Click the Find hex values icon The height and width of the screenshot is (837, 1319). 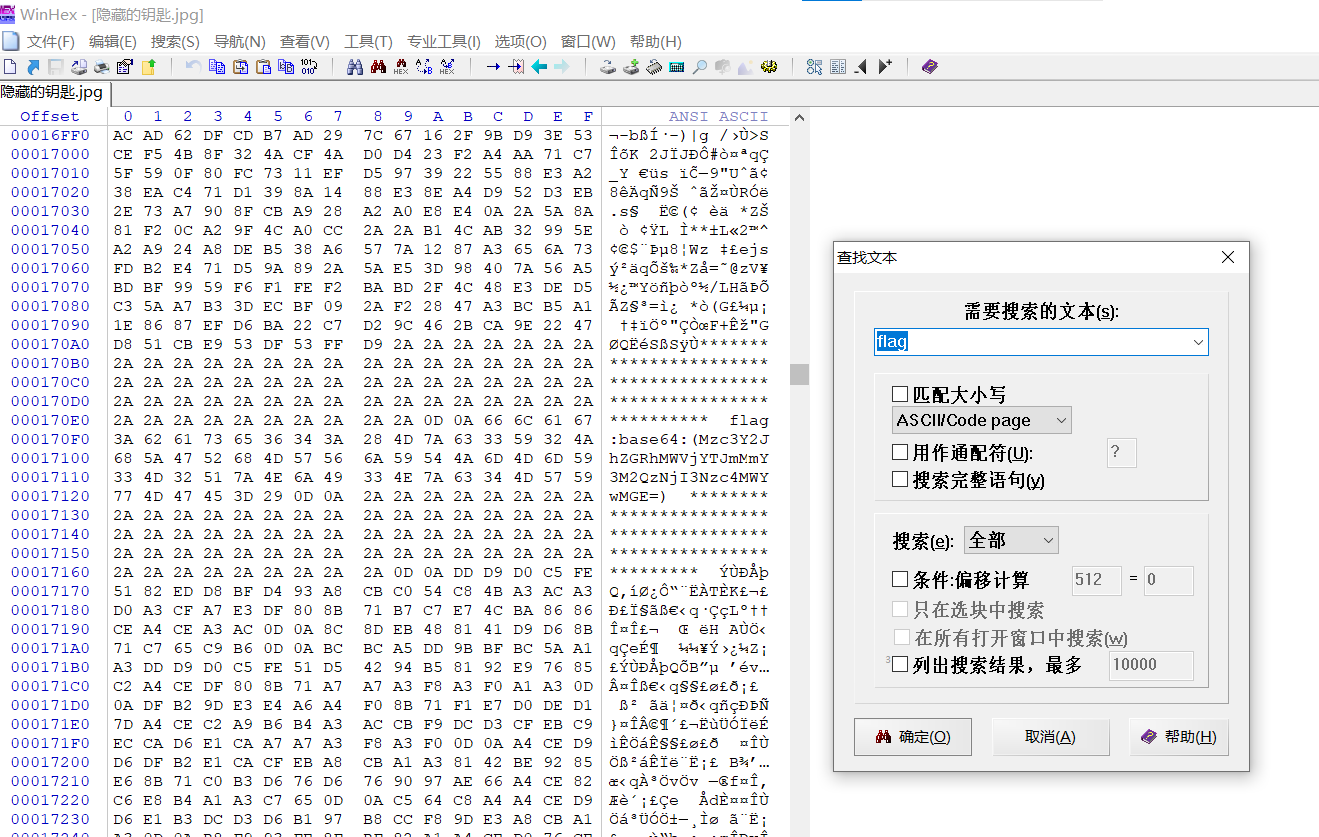point(401,67)
